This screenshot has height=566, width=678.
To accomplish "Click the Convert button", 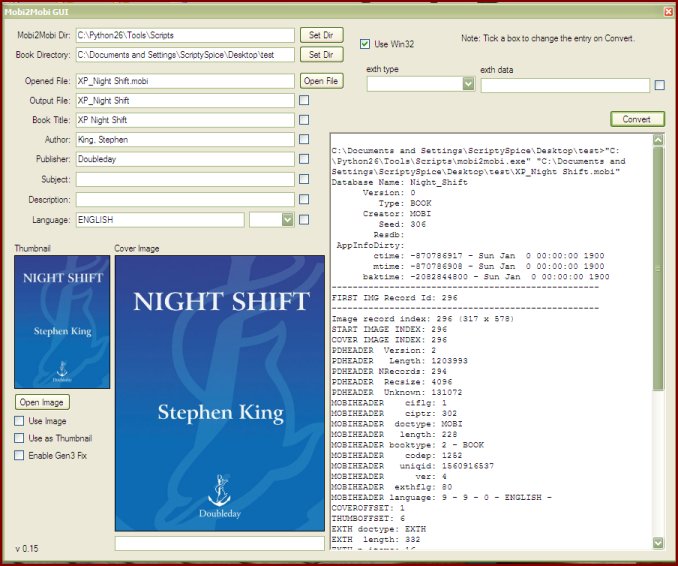I will [x=637, y=119].
